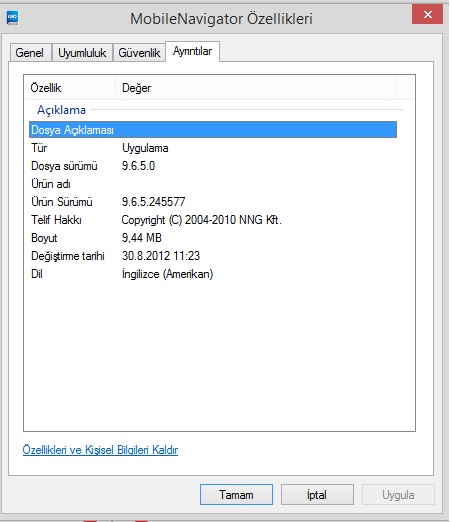
Task: Click the 9,44 MB size value
Action: [142, 238]
